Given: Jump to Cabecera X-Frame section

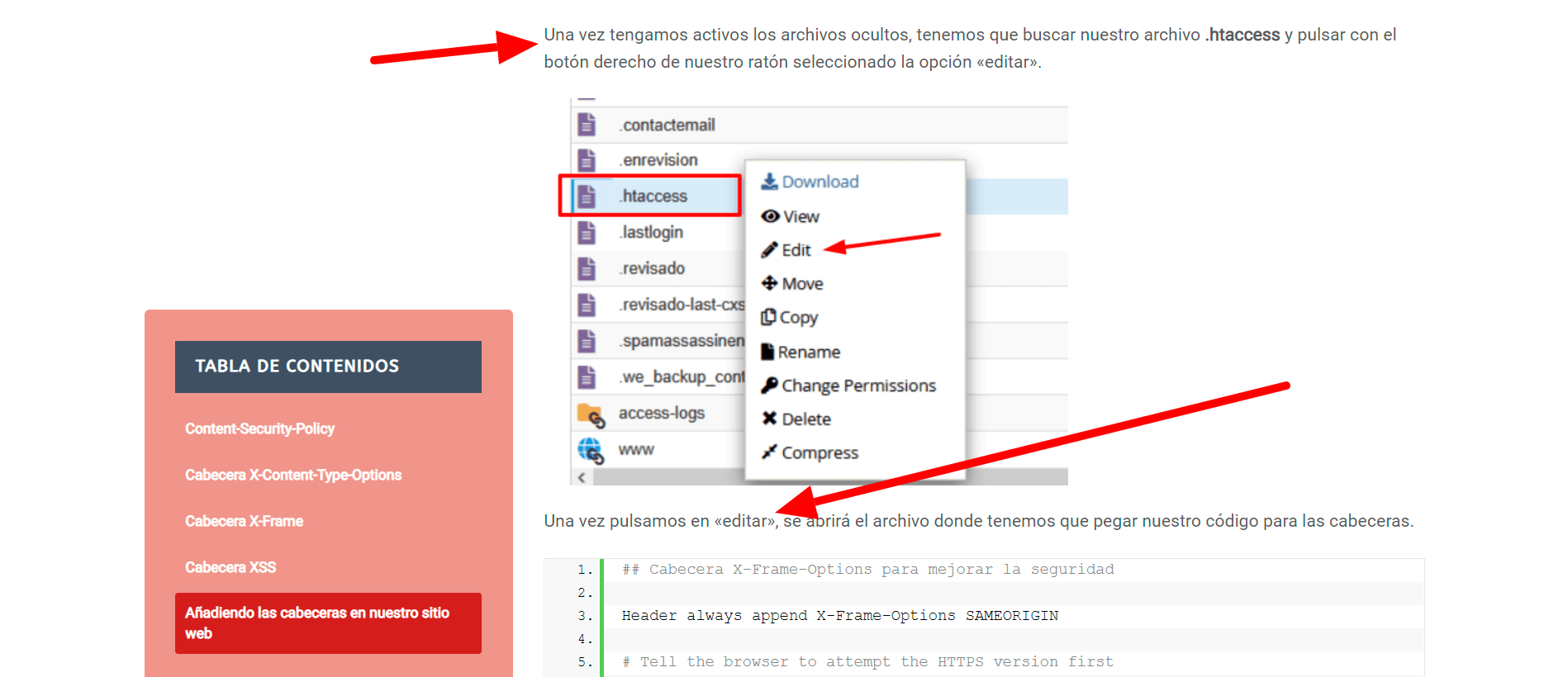Looking at the screenshot, I should 244,521.
